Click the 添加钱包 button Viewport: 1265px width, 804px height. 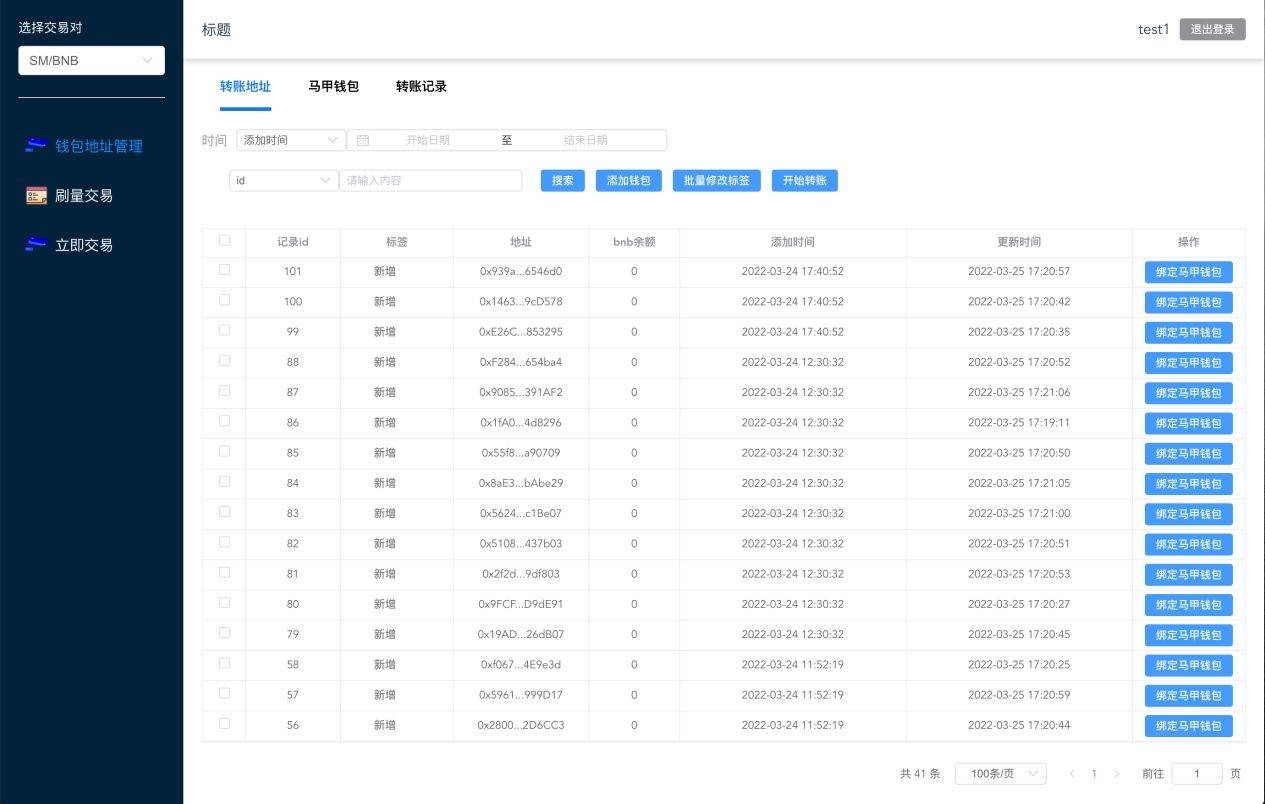(x=628, y=181)
